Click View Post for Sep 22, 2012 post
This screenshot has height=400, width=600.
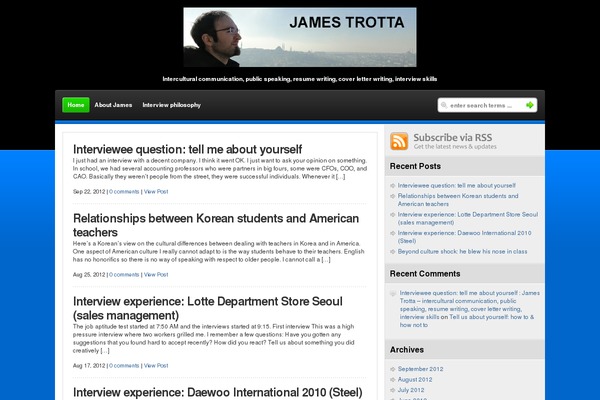tap(156, 191)
